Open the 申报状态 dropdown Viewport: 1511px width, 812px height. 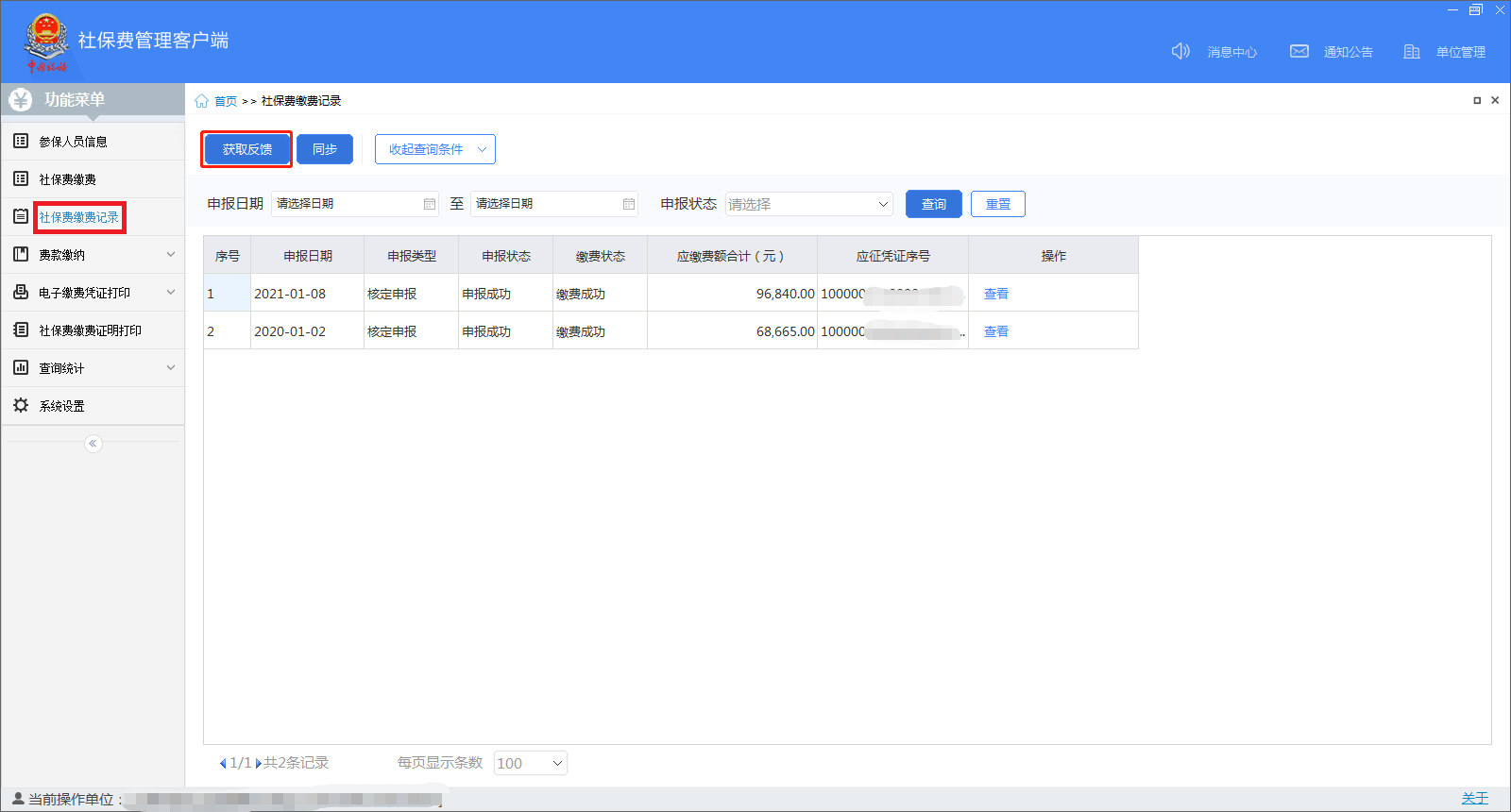click(808, 204)
